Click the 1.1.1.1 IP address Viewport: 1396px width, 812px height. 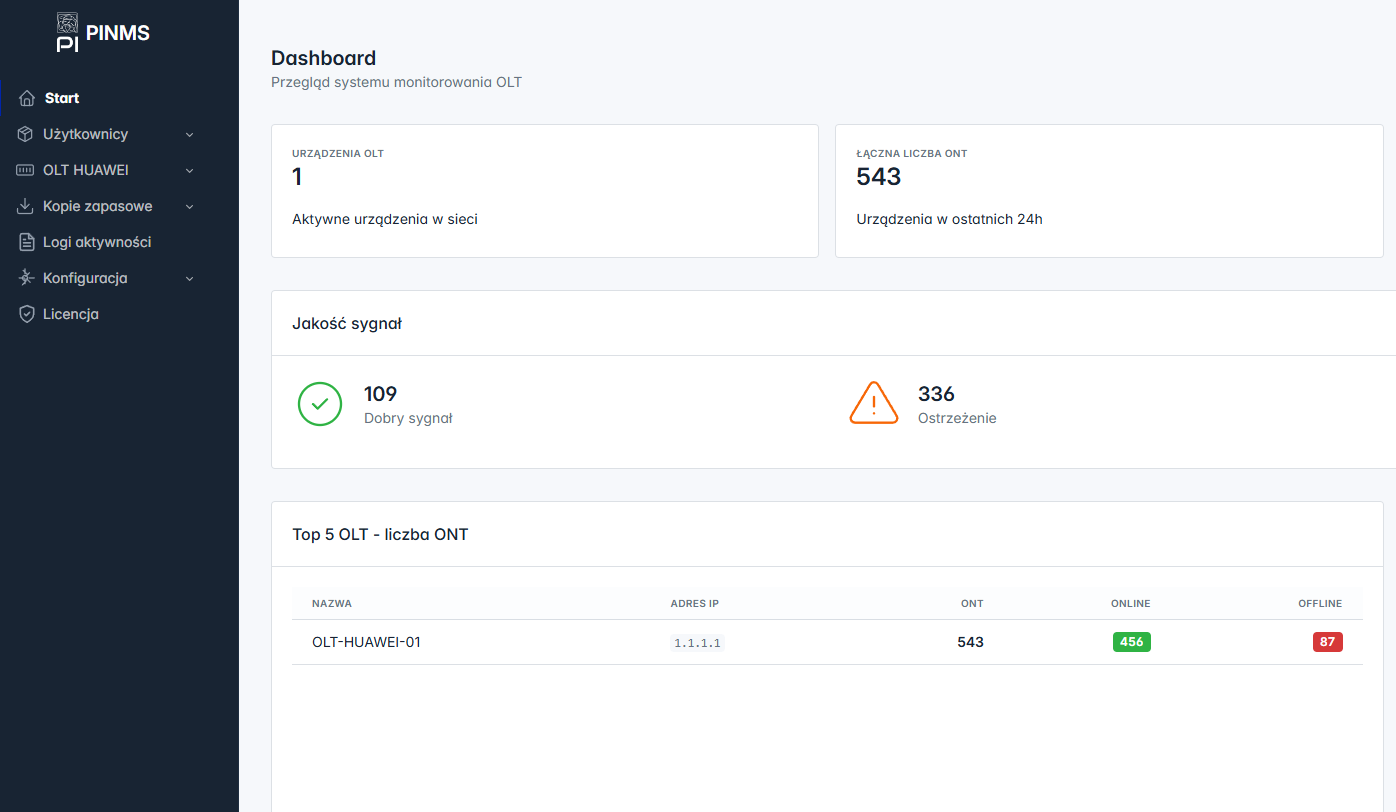coord(697,643)
